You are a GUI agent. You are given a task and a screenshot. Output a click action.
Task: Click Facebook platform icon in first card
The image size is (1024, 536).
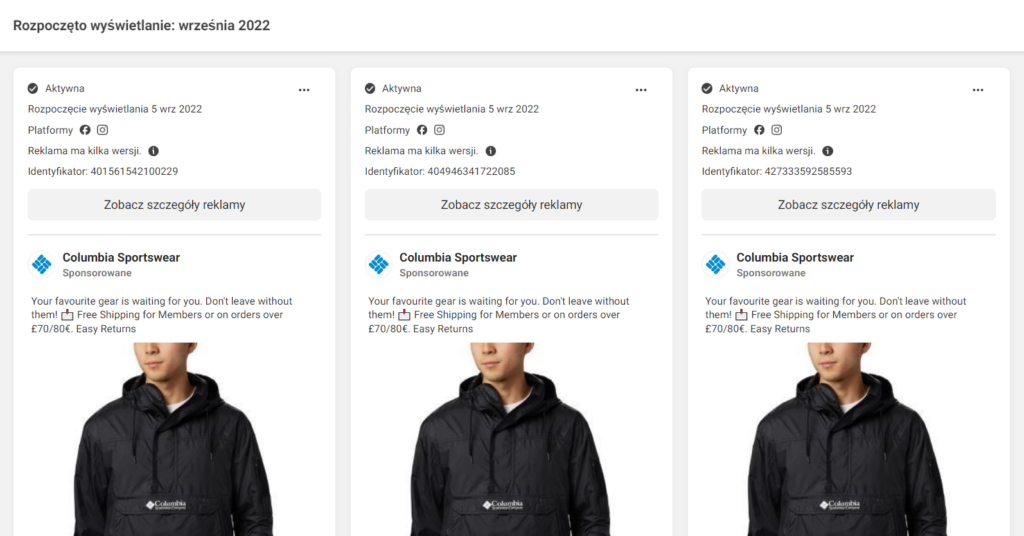85,130
